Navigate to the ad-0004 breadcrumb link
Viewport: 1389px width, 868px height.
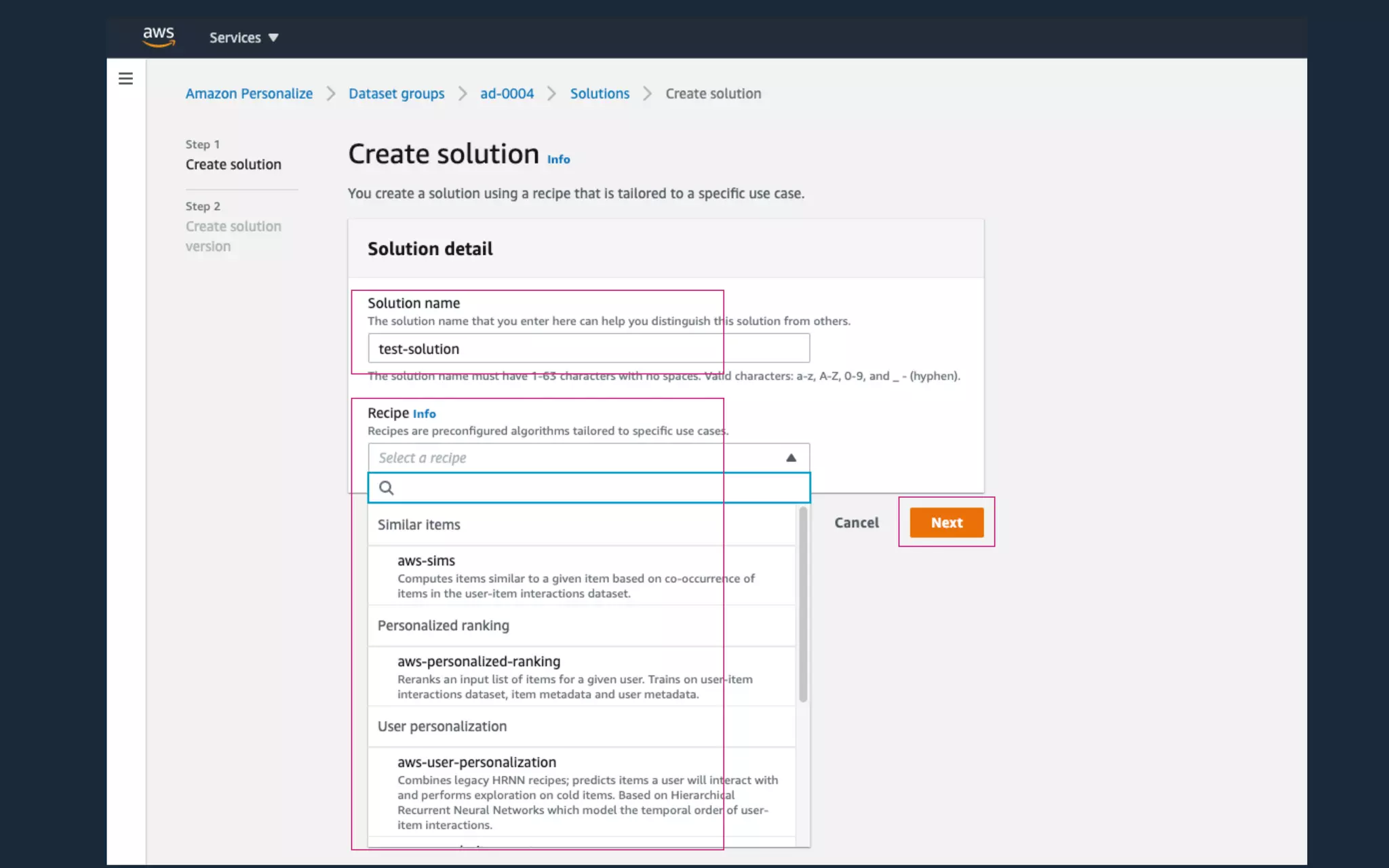click(x=507, y=94)
